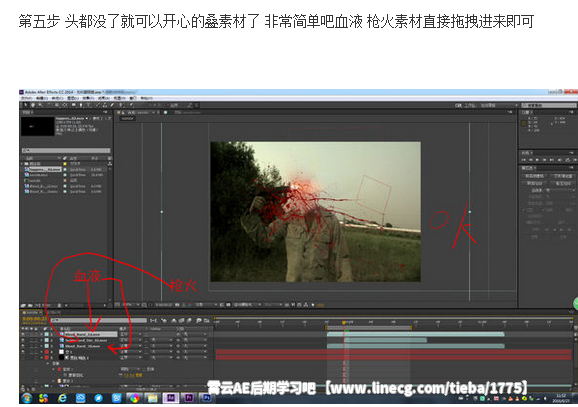
Task: Open the 图层 menu
Action: pos(73,98)
